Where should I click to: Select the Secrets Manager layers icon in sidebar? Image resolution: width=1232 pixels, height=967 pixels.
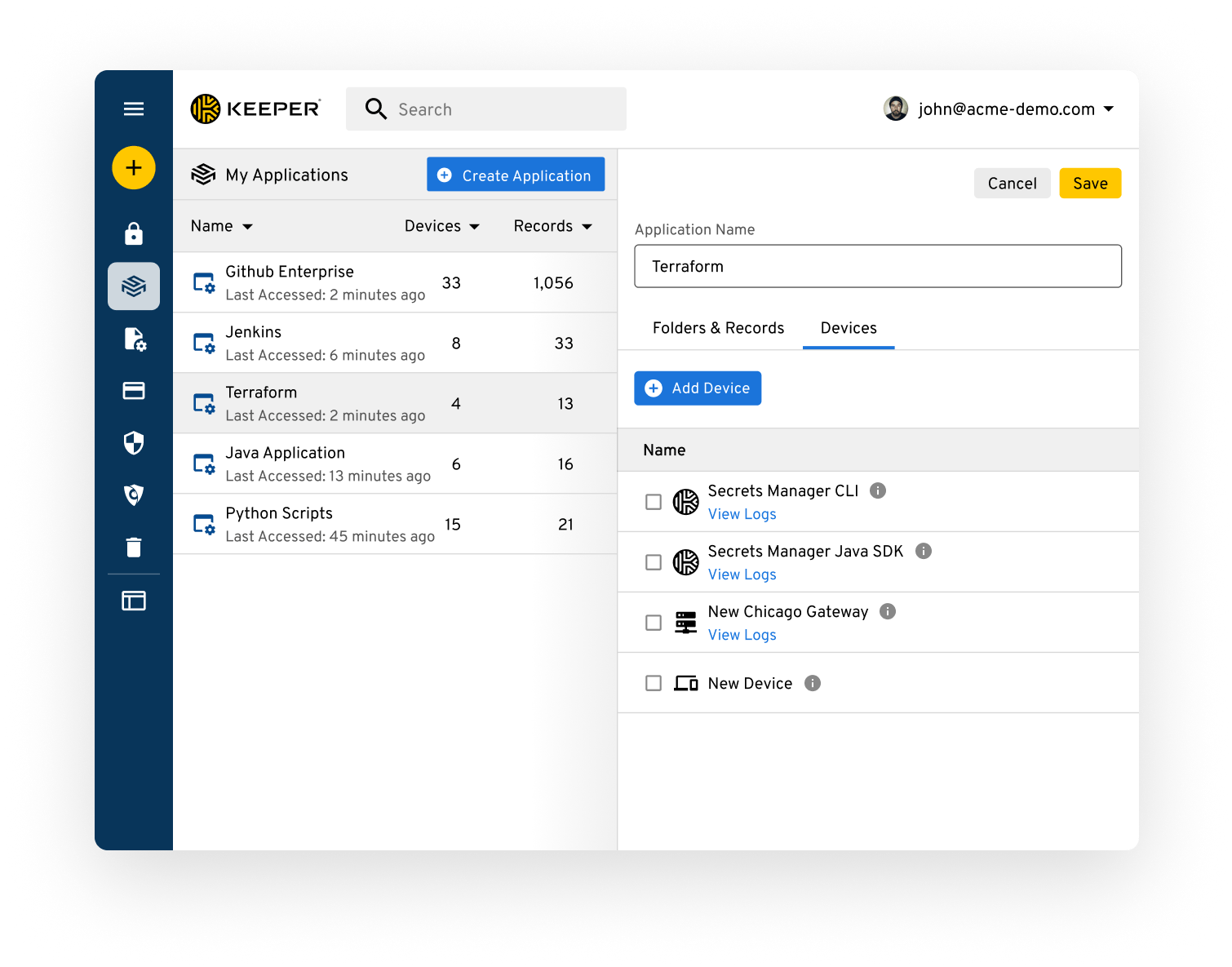click(134, 286)
